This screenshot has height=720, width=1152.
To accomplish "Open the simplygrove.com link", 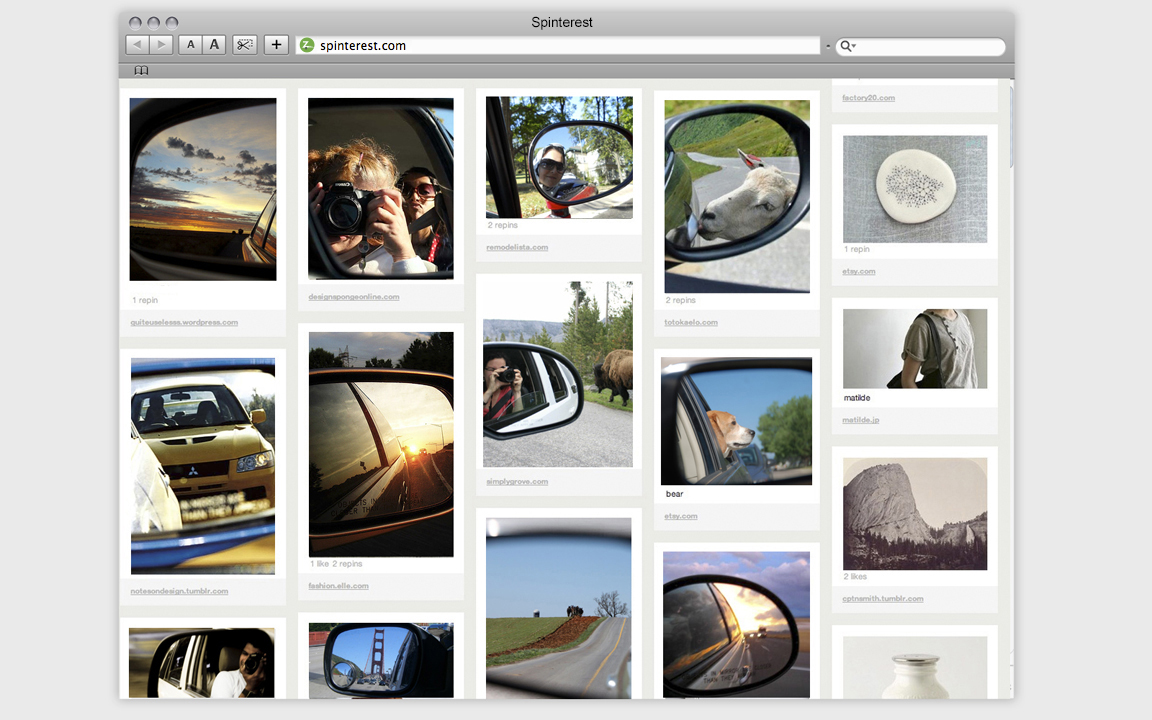I will 517,482.
